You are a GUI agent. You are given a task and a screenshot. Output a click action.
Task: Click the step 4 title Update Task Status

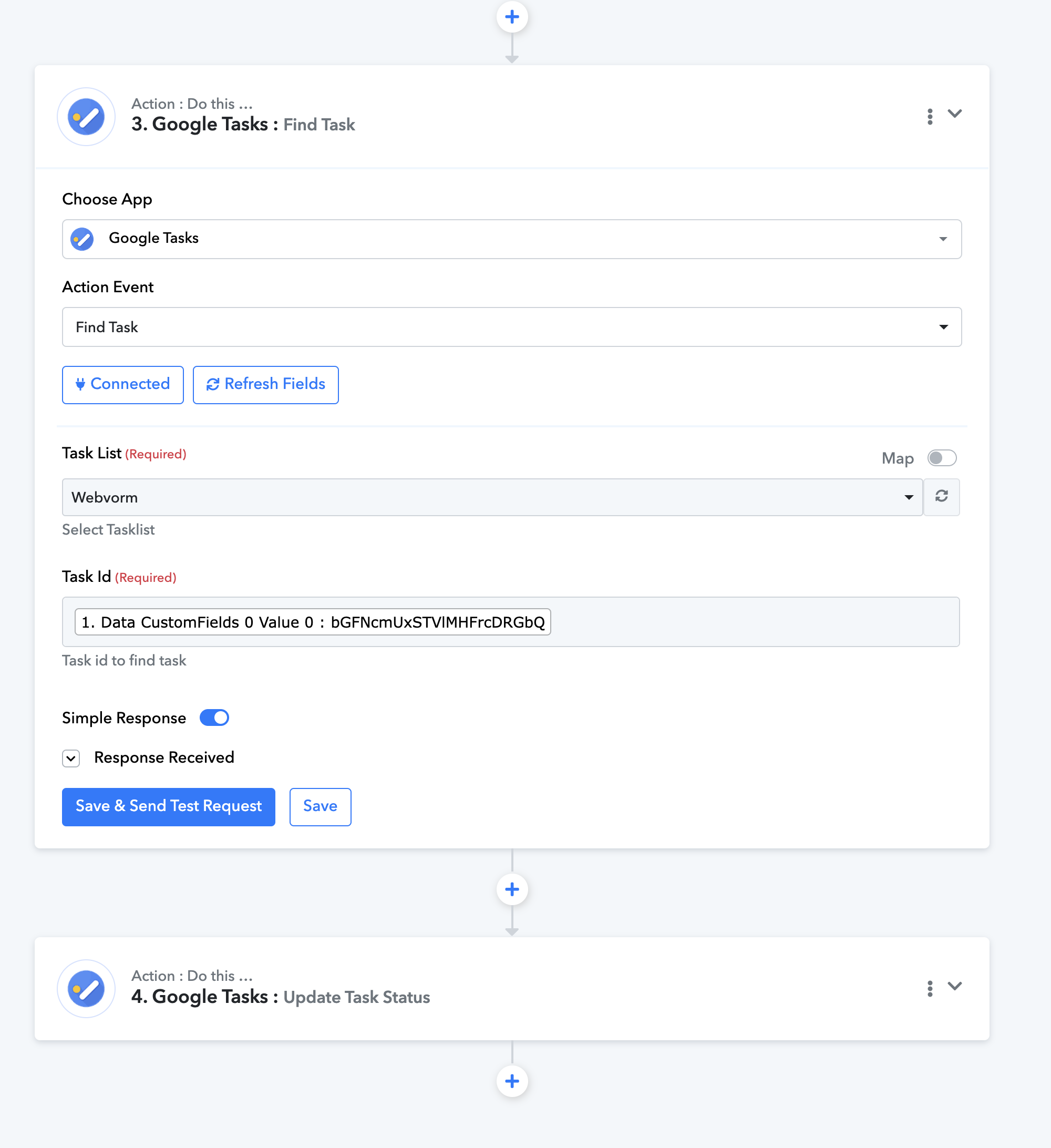(356, 997)
